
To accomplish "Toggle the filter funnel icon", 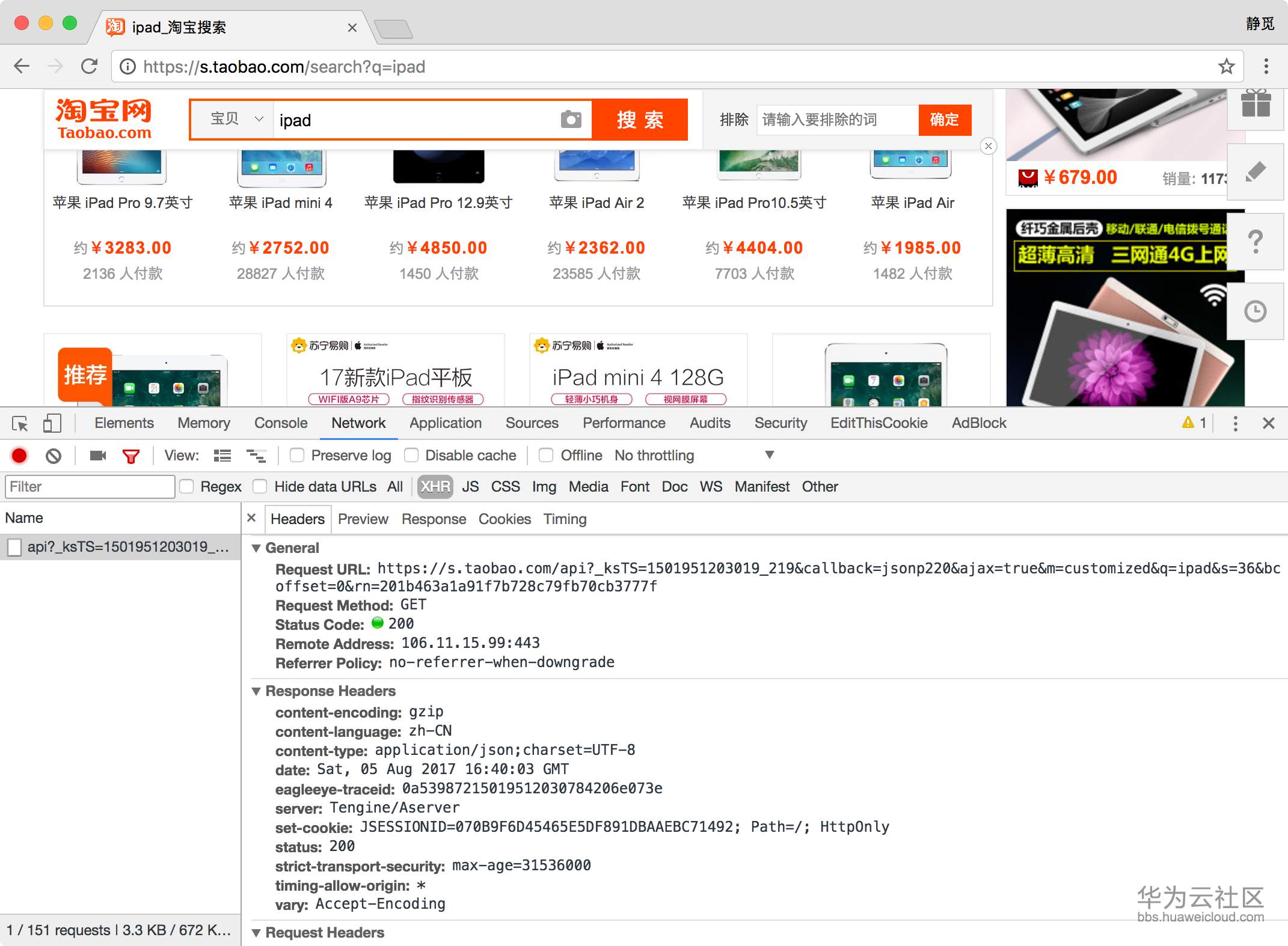I will pyautogui.click(x=130, y=456).
